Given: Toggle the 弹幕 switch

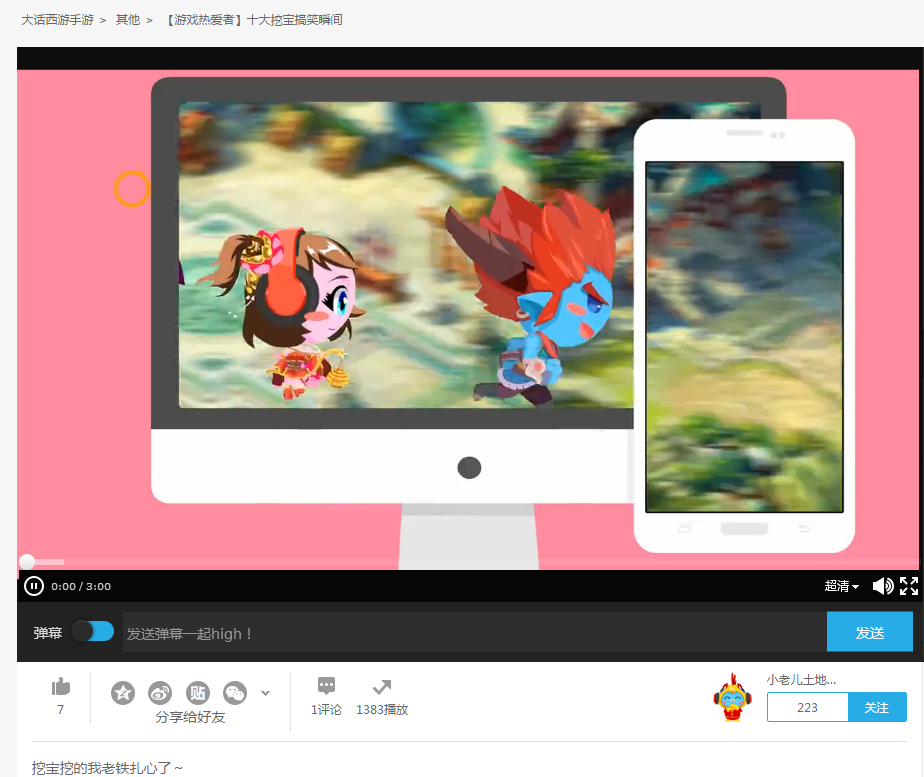Looking at the screenshot, I should point(93,632).
